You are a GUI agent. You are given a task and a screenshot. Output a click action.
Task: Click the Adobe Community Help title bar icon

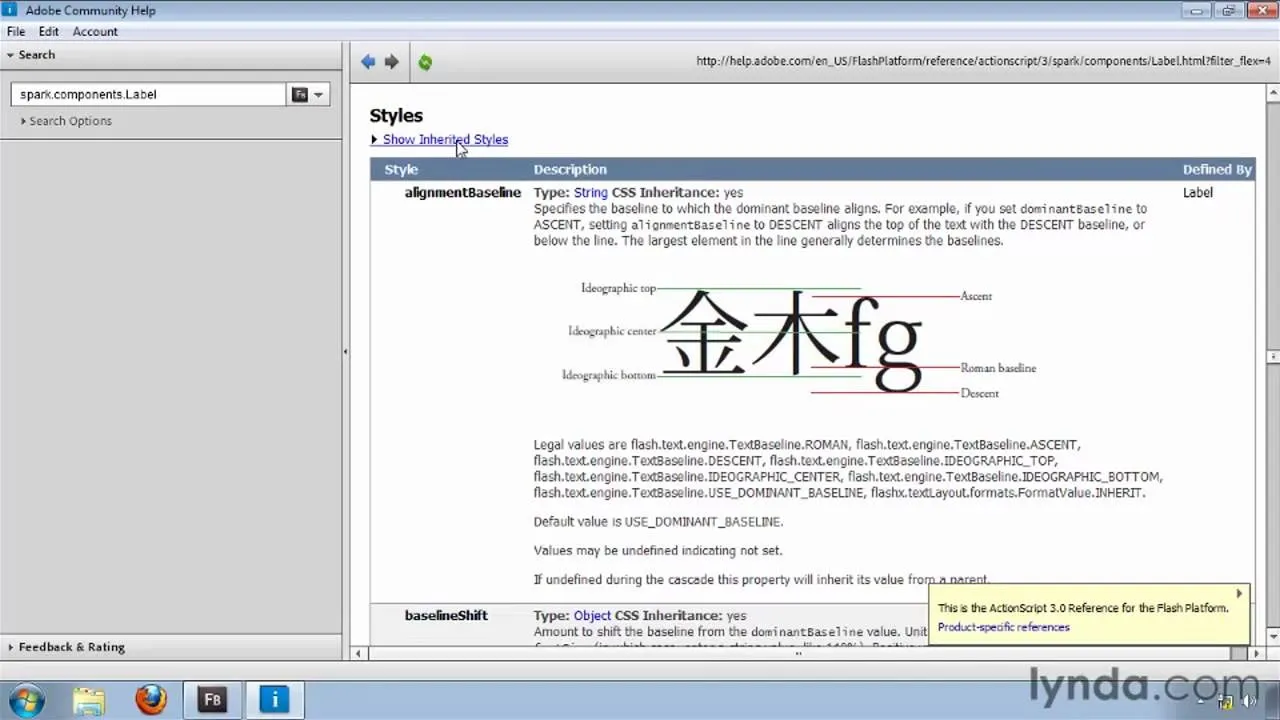(11, 11)
